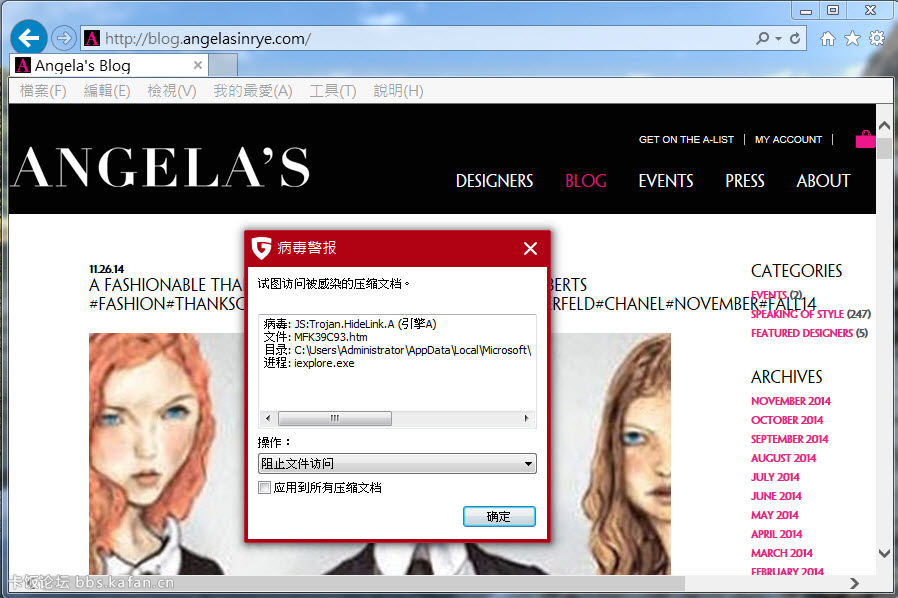Open JULY 2014 archive
Image resolution: width=898 pixels, height=598 pixels.
[775, 477]
